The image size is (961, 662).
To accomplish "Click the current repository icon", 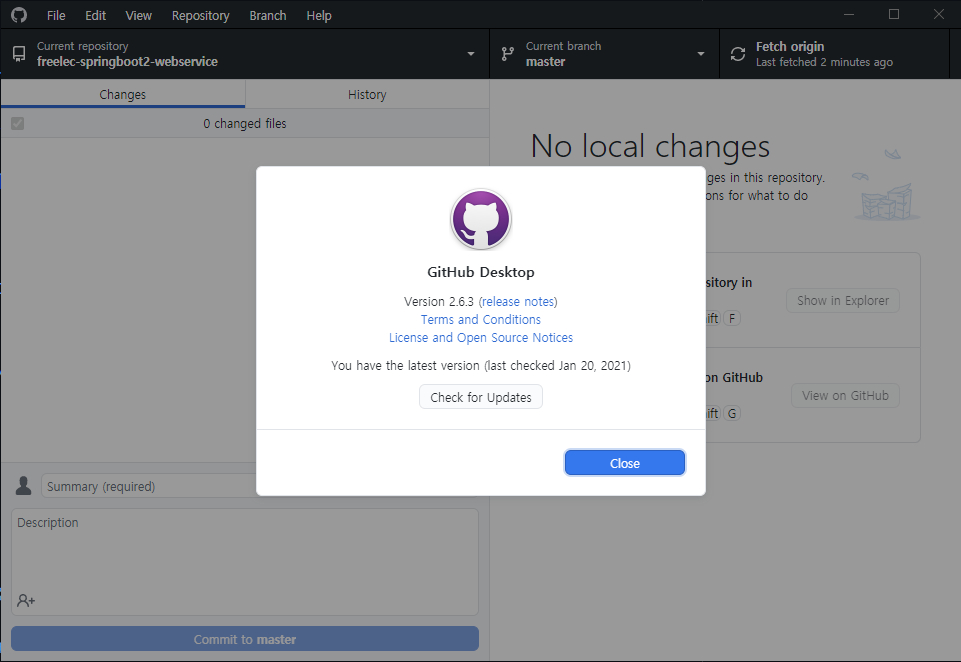I will click(x=19, y=54).
